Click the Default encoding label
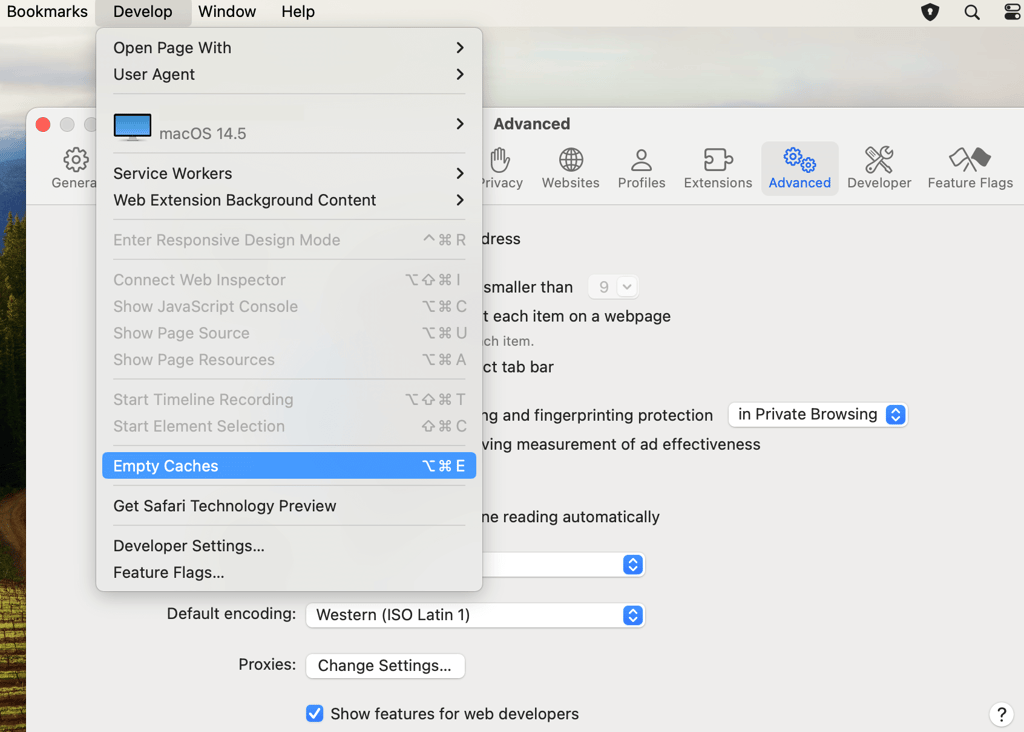Viewport: 1024px width, 732px height. 231,614
